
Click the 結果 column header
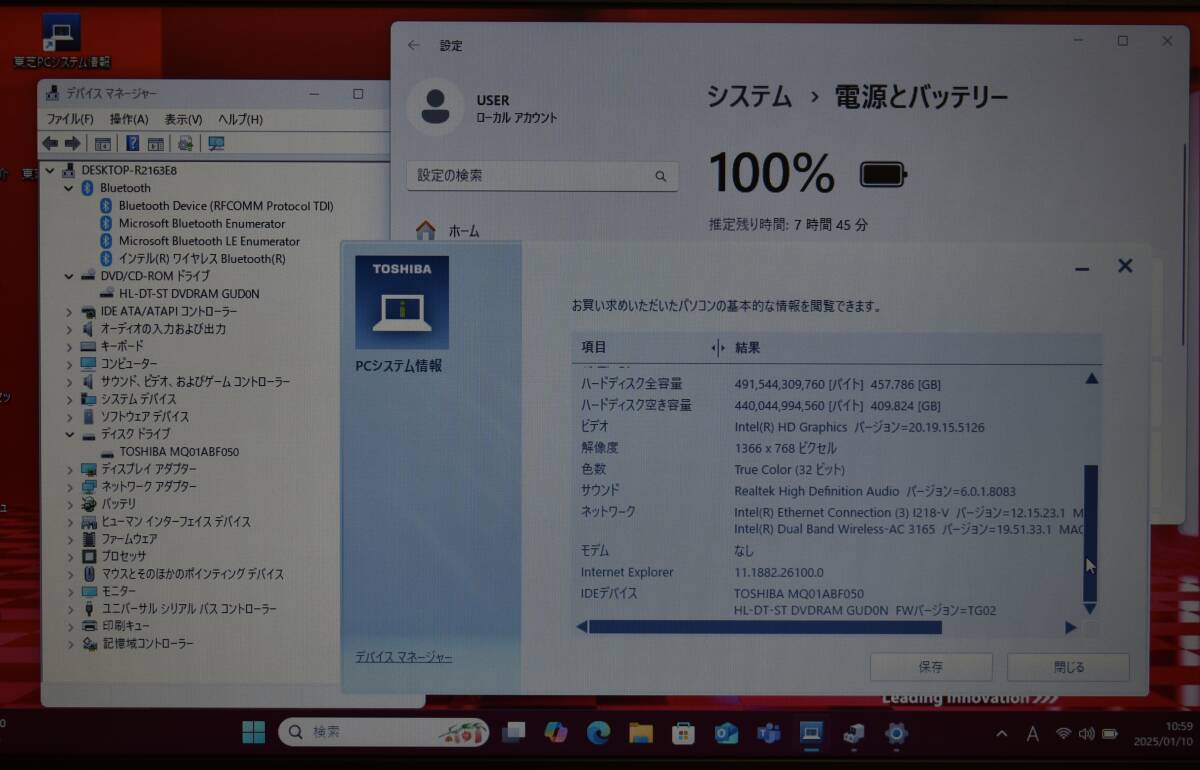pos(747,347)
